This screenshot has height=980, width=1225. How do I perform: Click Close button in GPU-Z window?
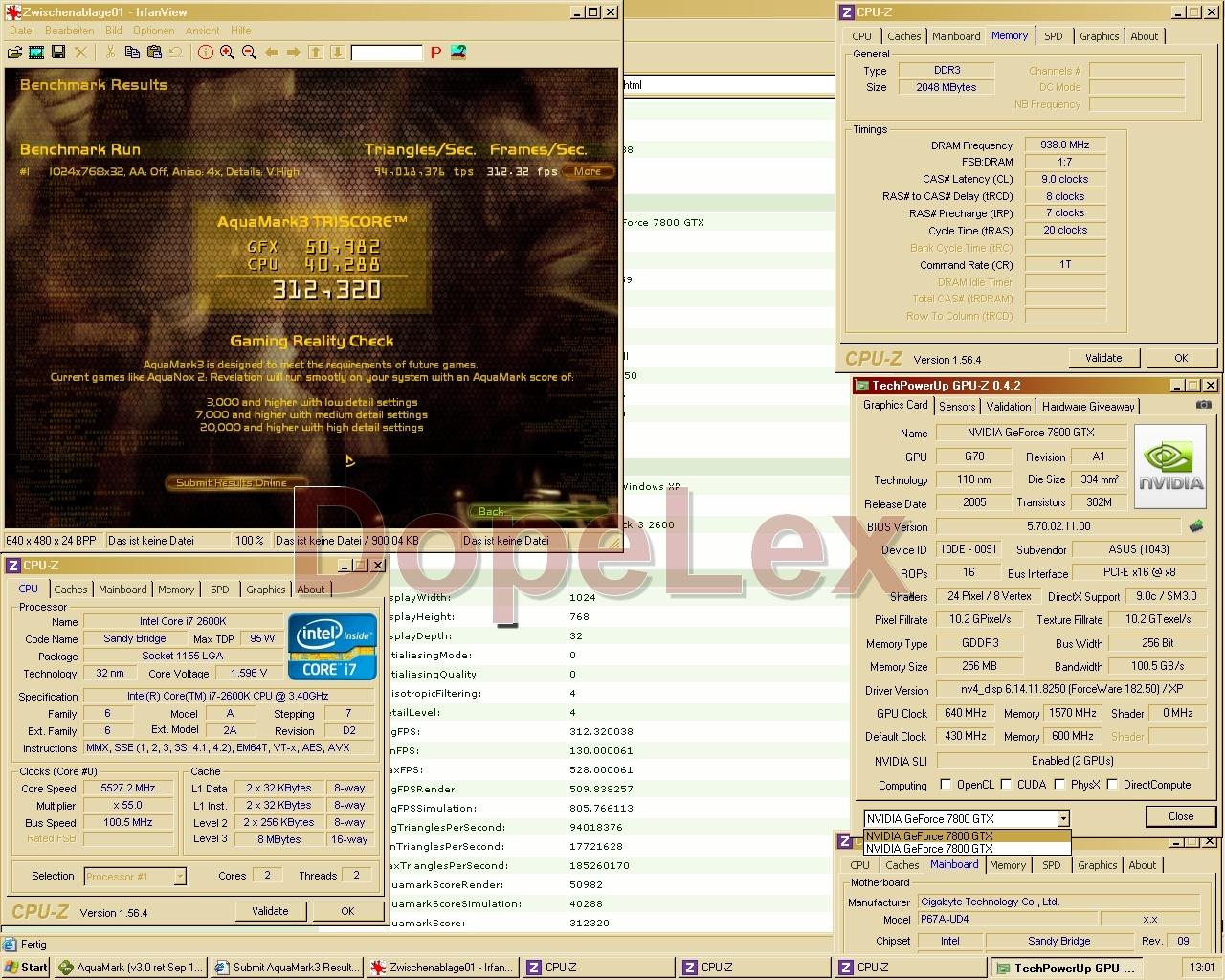pos(1181,816)
